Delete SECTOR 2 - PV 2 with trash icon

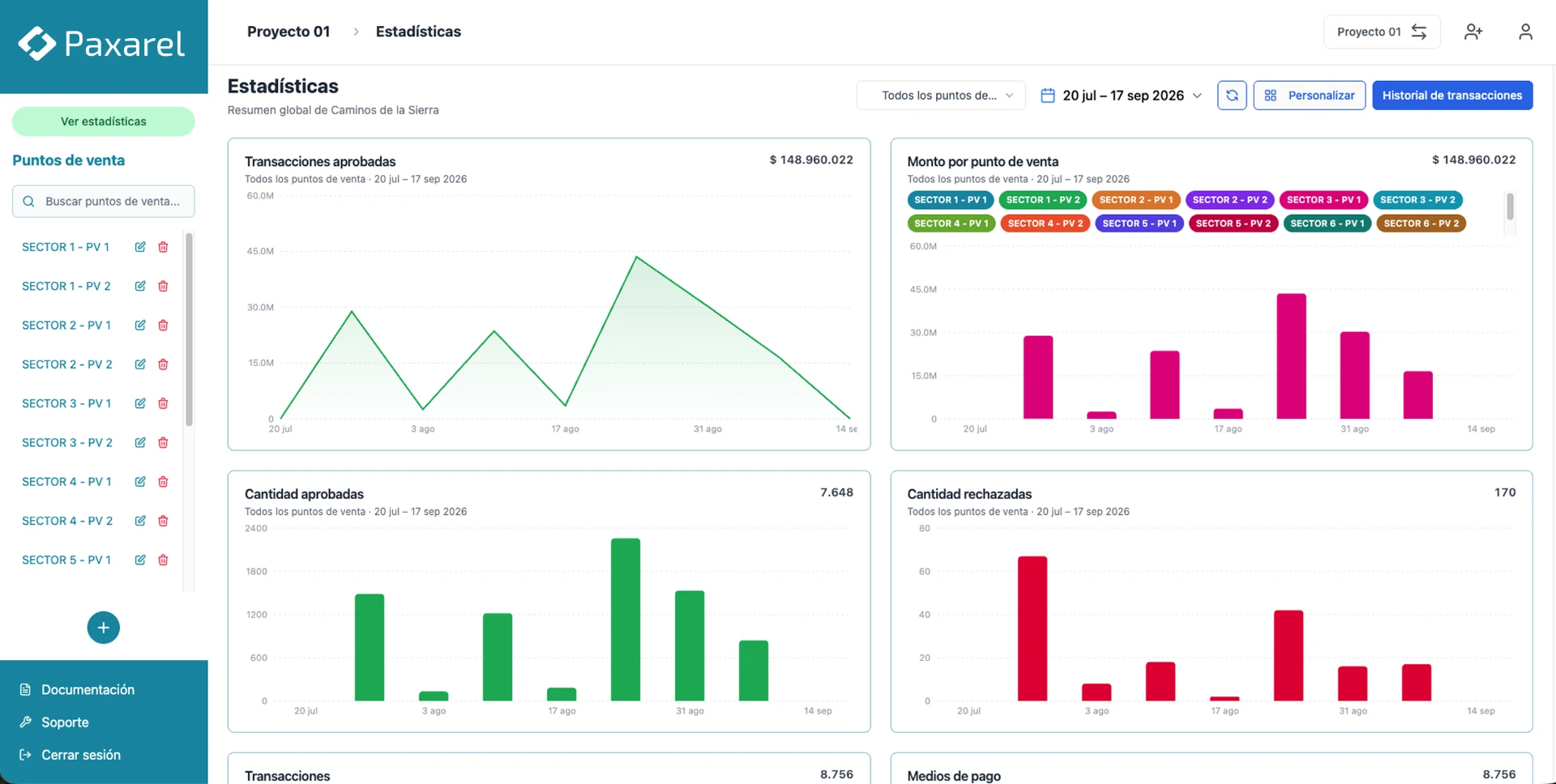click(163, 364)
